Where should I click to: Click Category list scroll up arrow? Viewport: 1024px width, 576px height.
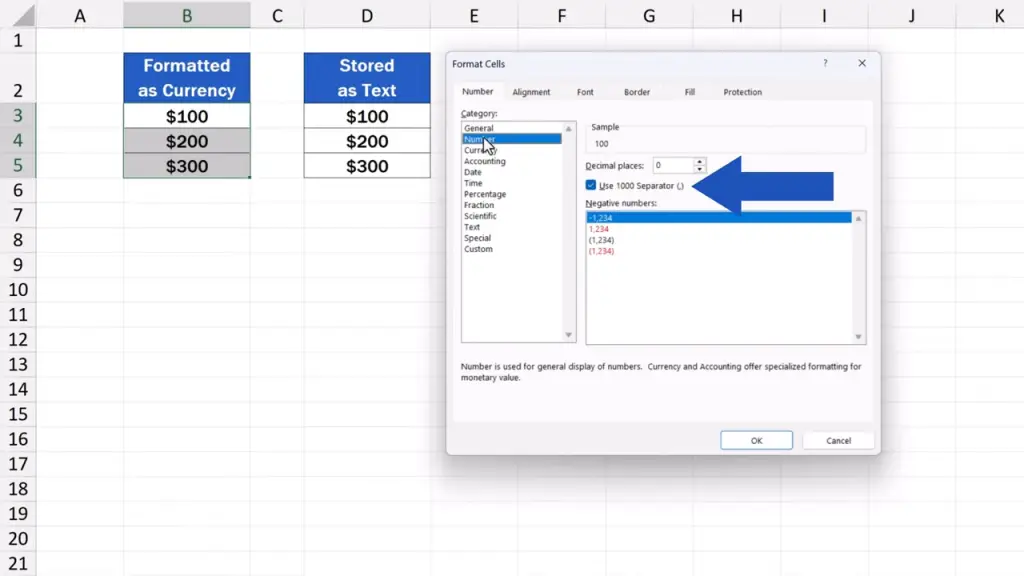click(569, 129)
